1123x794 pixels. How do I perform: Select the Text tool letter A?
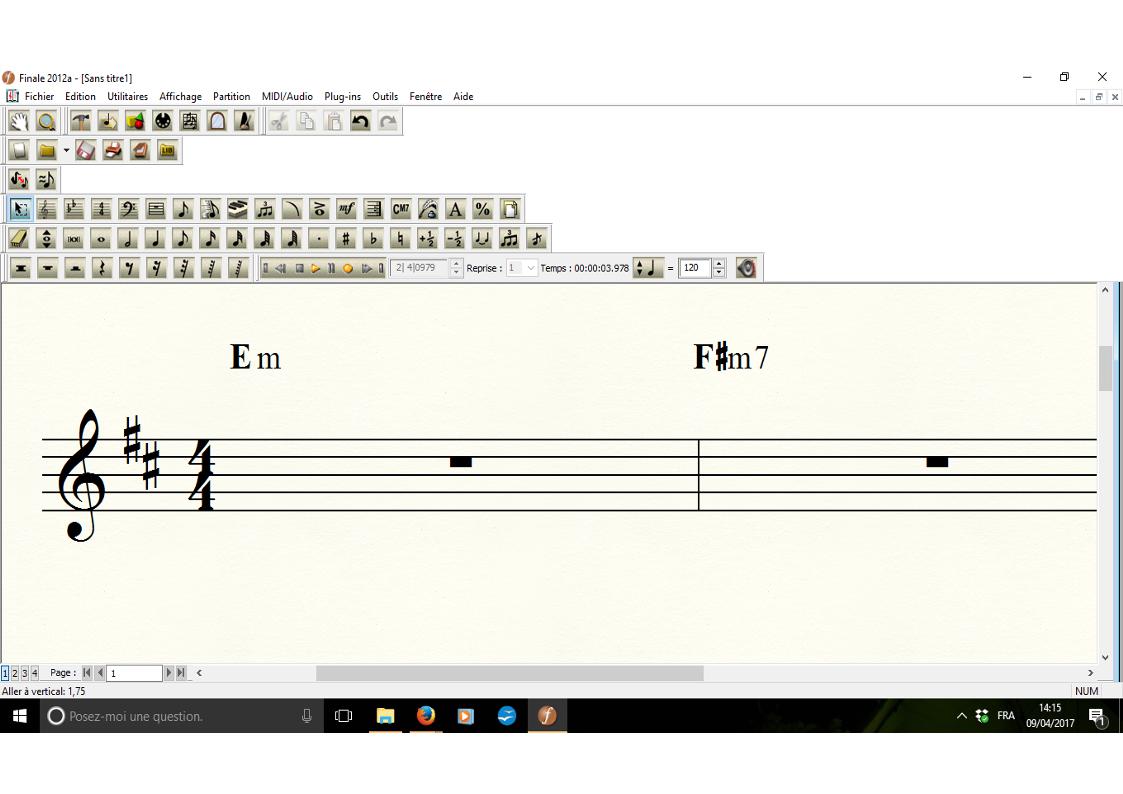coord(455,209)
